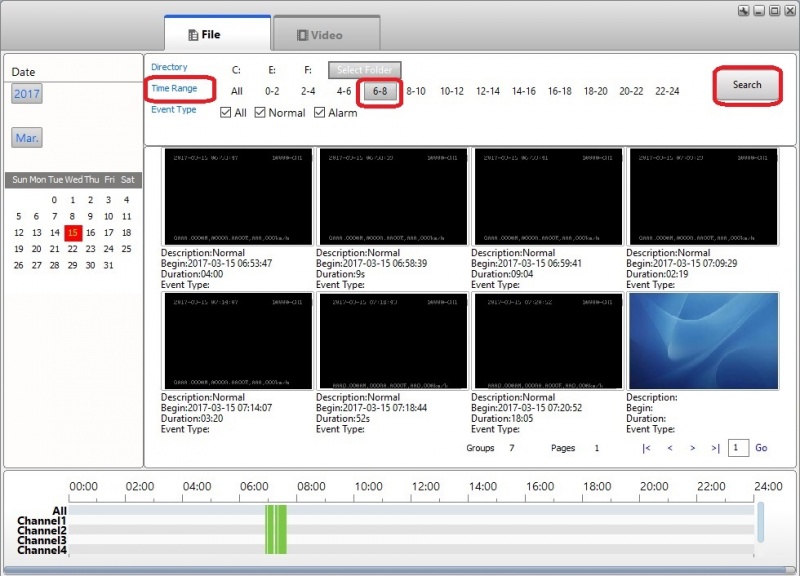
Task: Click the pushpin icon in the title bar
Action: [x=741, y=9]
